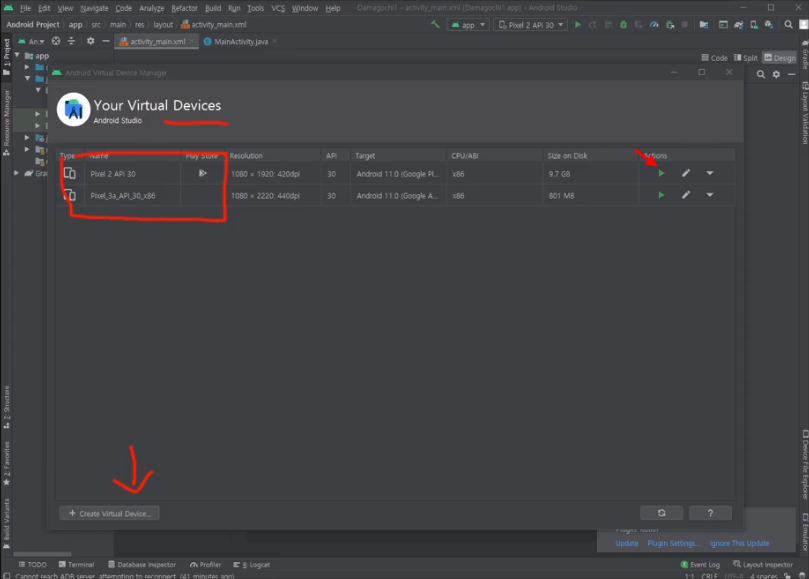The height and width of the screenshot is (579, 809).
Task: Switch editor to Design view
Action: point(780,58)
